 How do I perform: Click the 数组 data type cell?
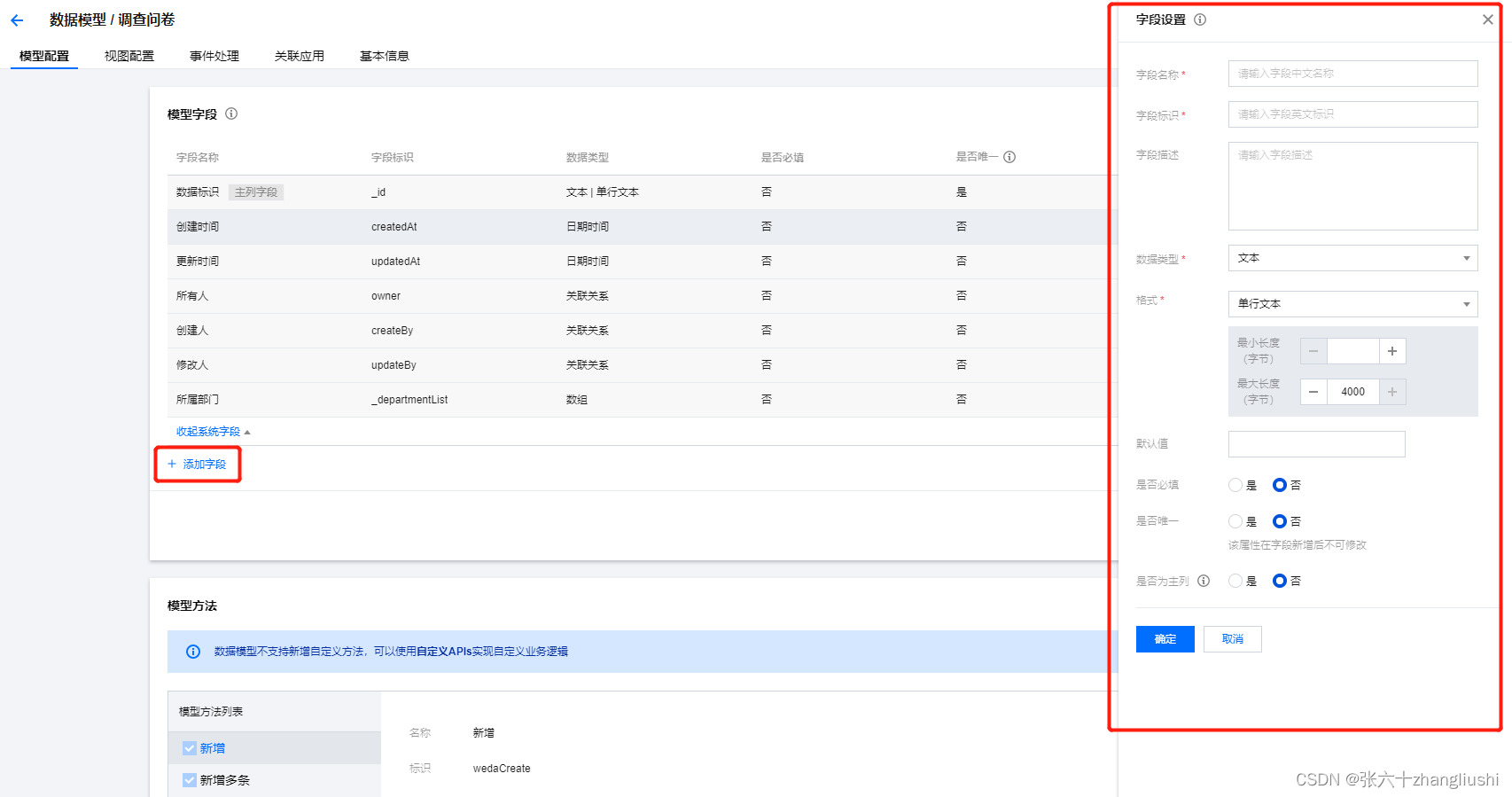[577, 400]
